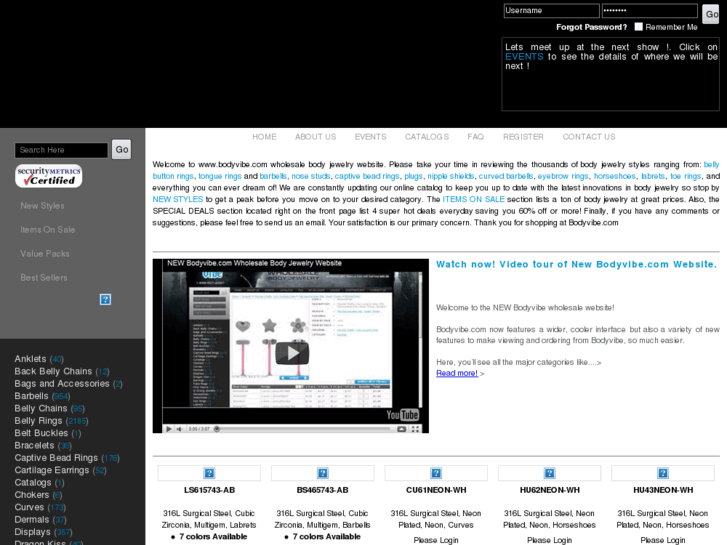Select Bags and Accessories category

pos(62,384)
